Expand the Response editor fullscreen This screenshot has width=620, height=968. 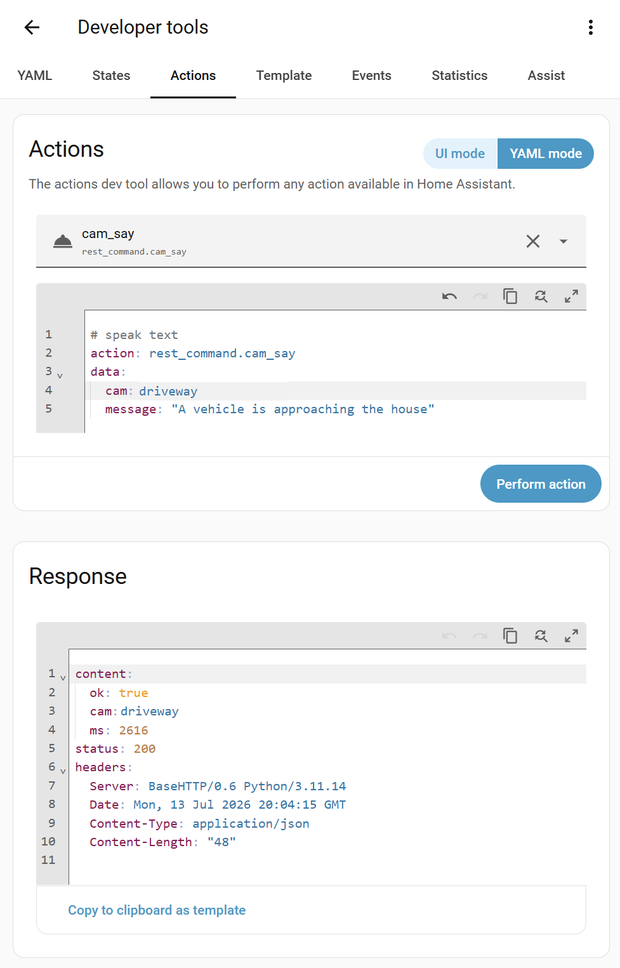[571, 636]
